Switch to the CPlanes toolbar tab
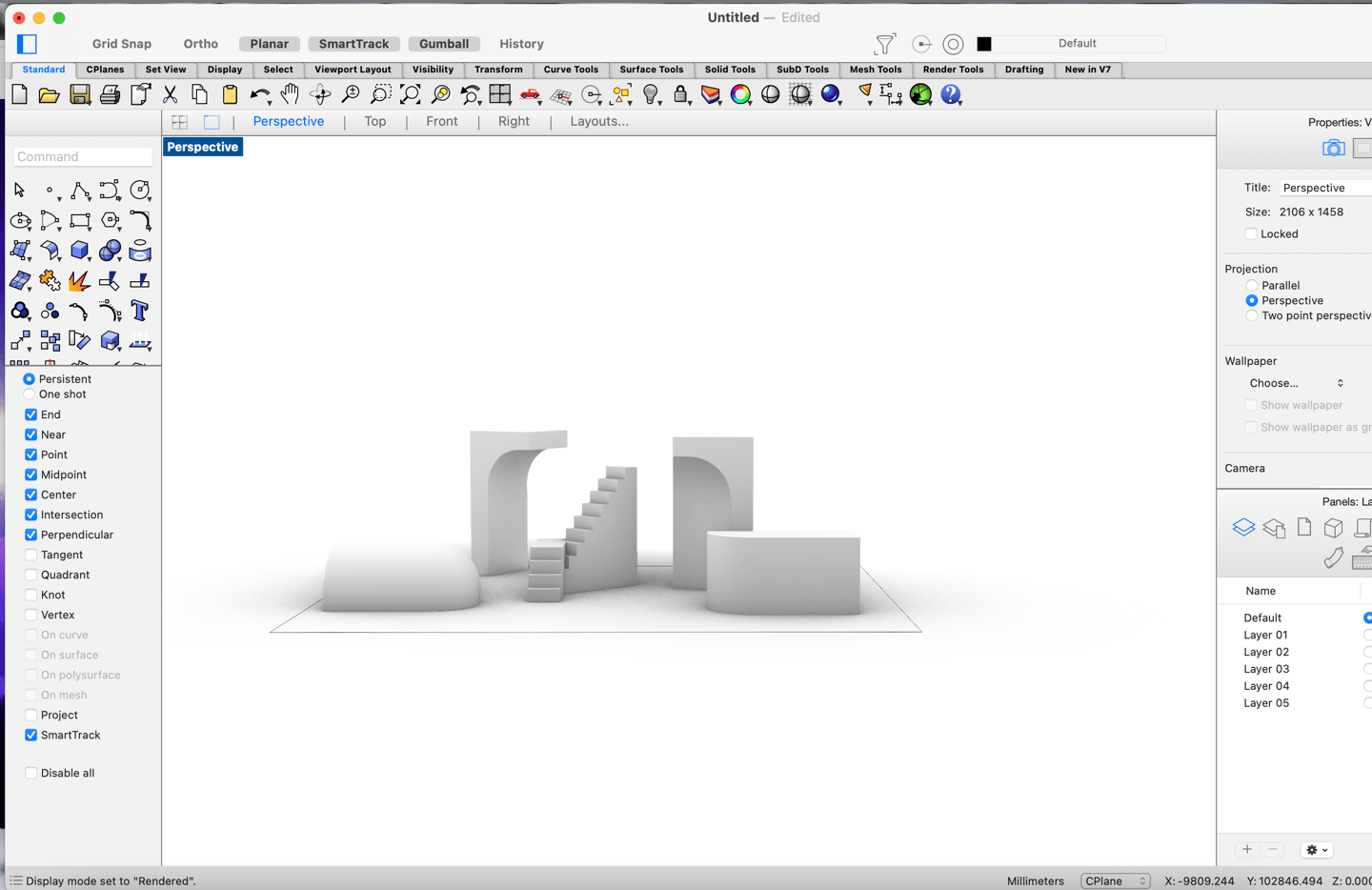 (x=105, y=70)
